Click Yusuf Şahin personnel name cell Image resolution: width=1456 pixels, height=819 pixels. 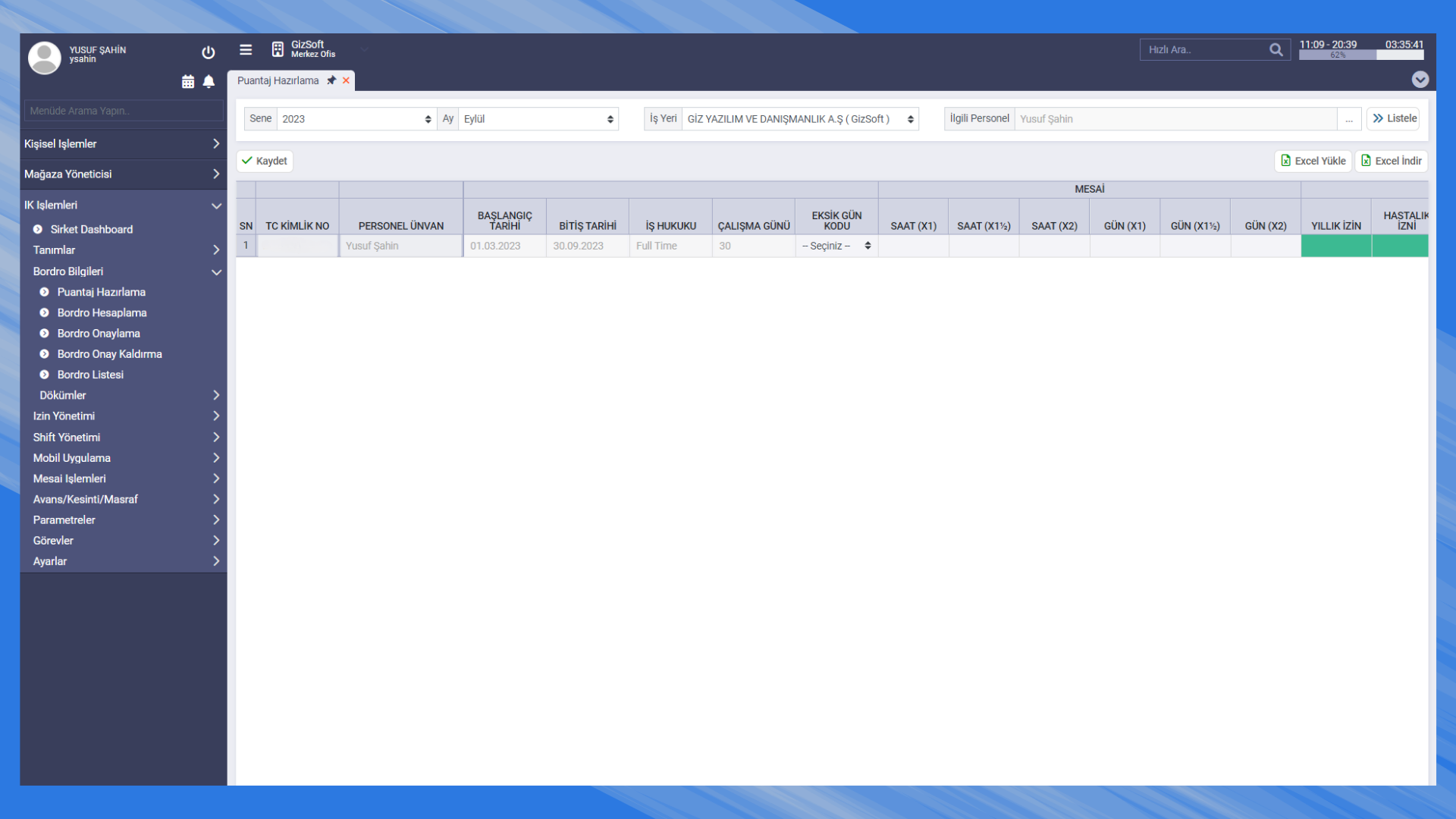pos(401,246)
